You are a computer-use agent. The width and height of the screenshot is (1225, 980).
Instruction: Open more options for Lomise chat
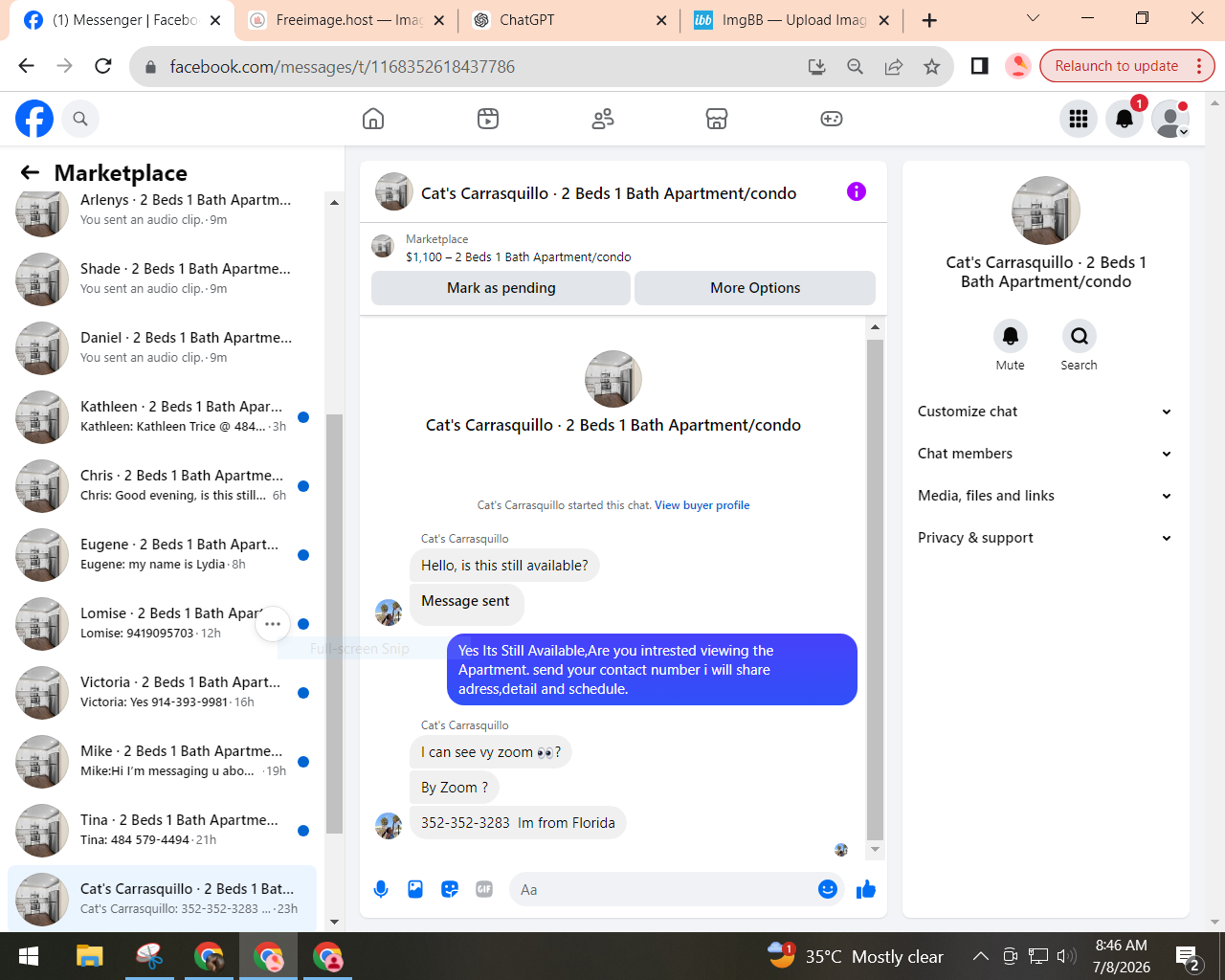pyautogui.click(x=273, y=624)
